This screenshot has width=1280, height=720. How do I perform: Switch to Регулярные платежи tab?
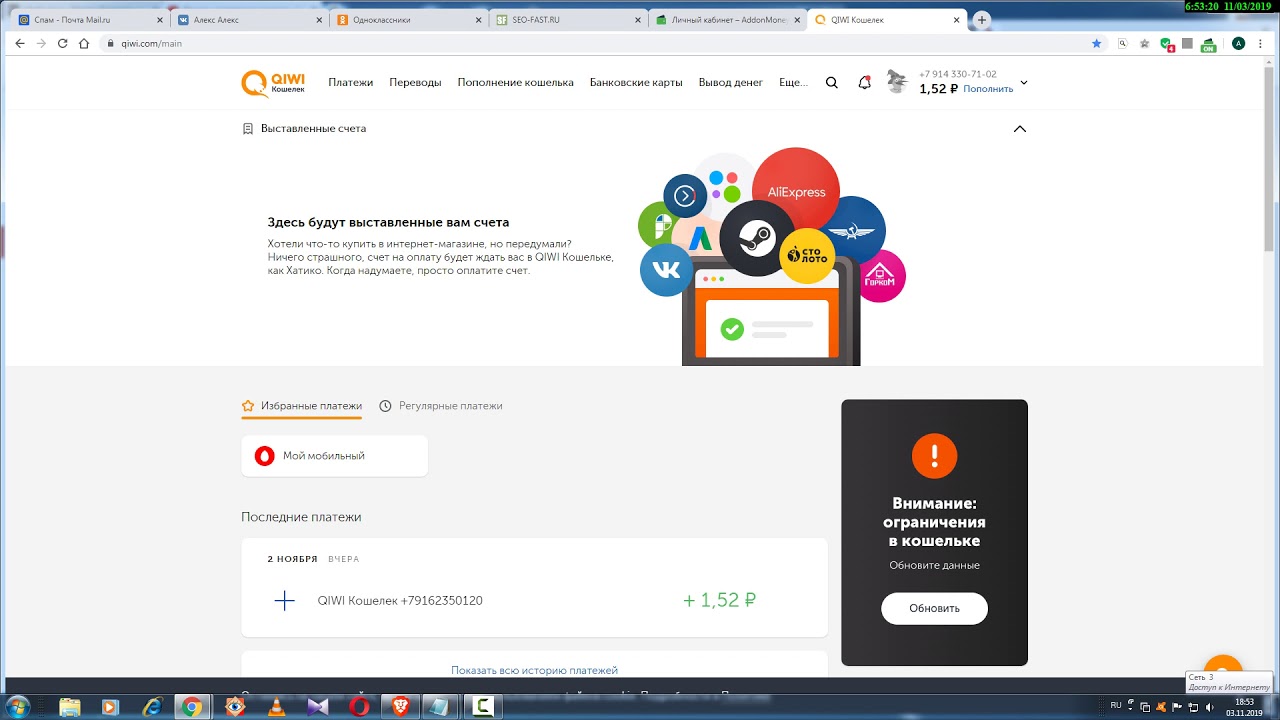pyautogui.click(x=441, y=406)
